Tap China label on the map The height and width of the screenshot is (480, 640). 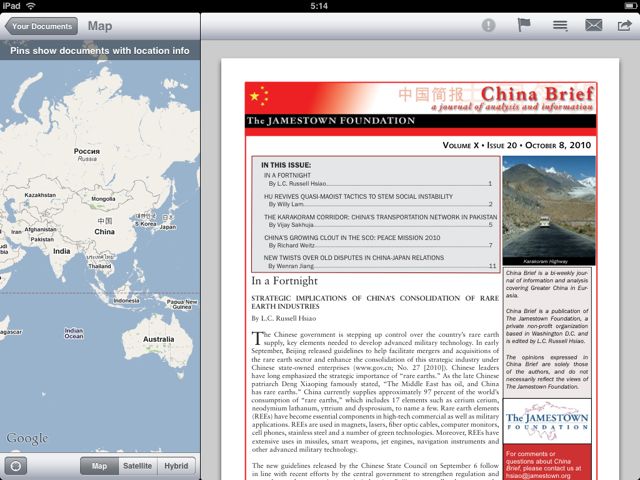pos(104,231)
